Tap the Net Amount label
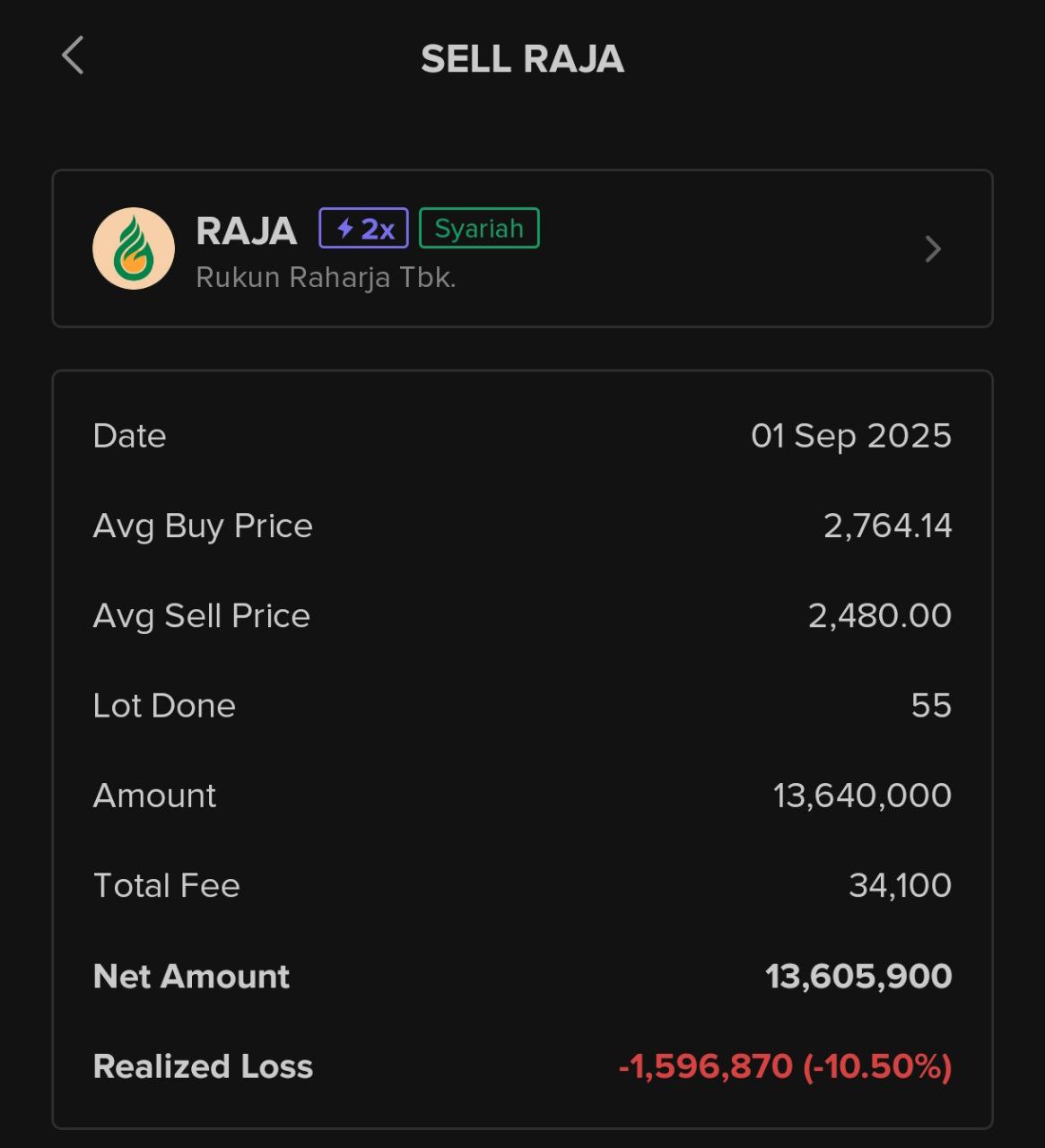 coord(191,977)
